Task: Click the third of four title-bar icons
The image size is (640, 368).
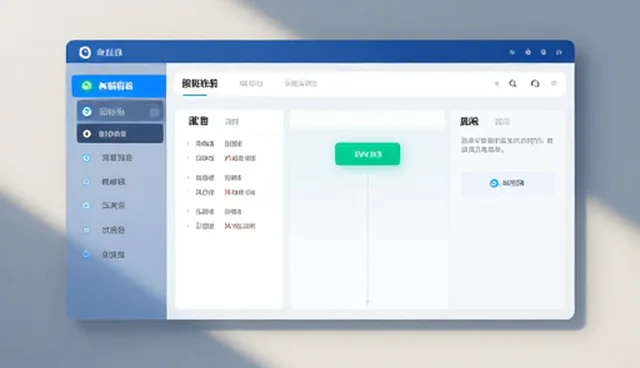Action: tap(543, 52)
